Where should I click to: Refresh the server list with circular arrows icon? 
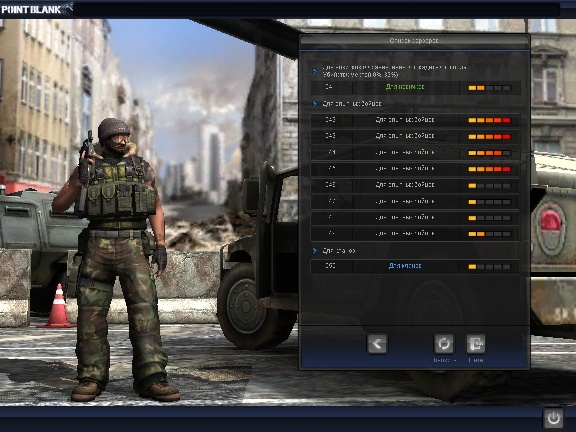pos(444,344)
